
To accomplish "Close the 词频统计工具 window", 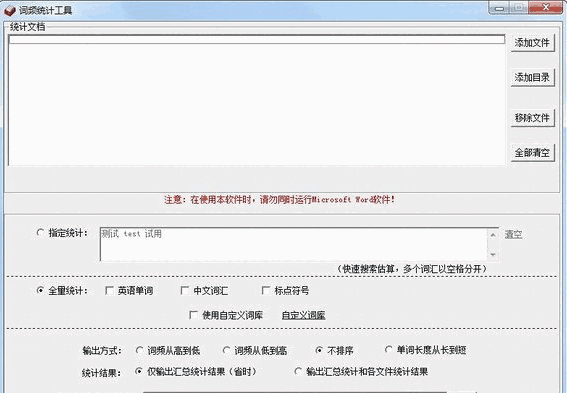I will [x=546, y=8].
